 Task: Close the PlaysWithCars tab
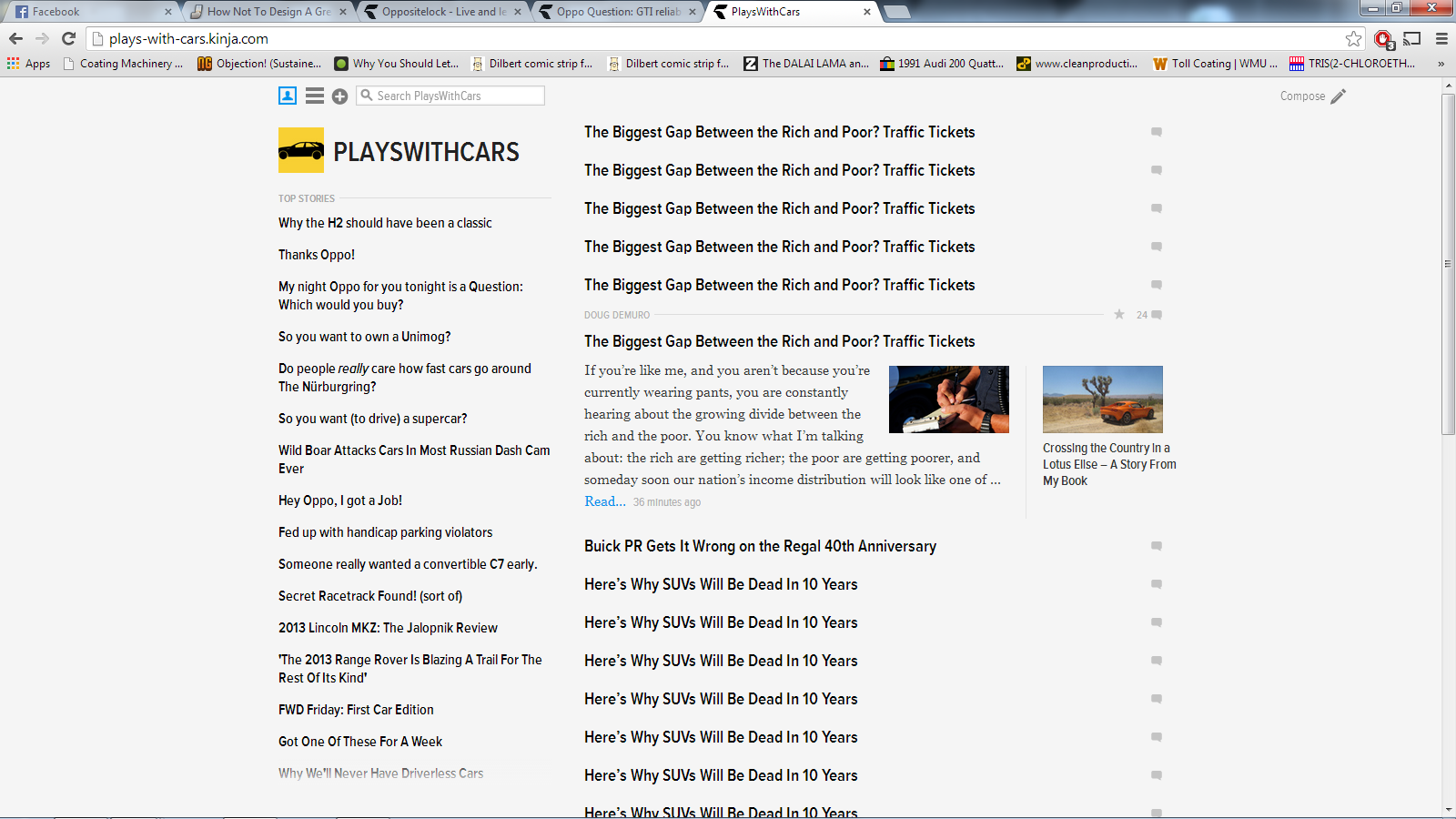866,12
